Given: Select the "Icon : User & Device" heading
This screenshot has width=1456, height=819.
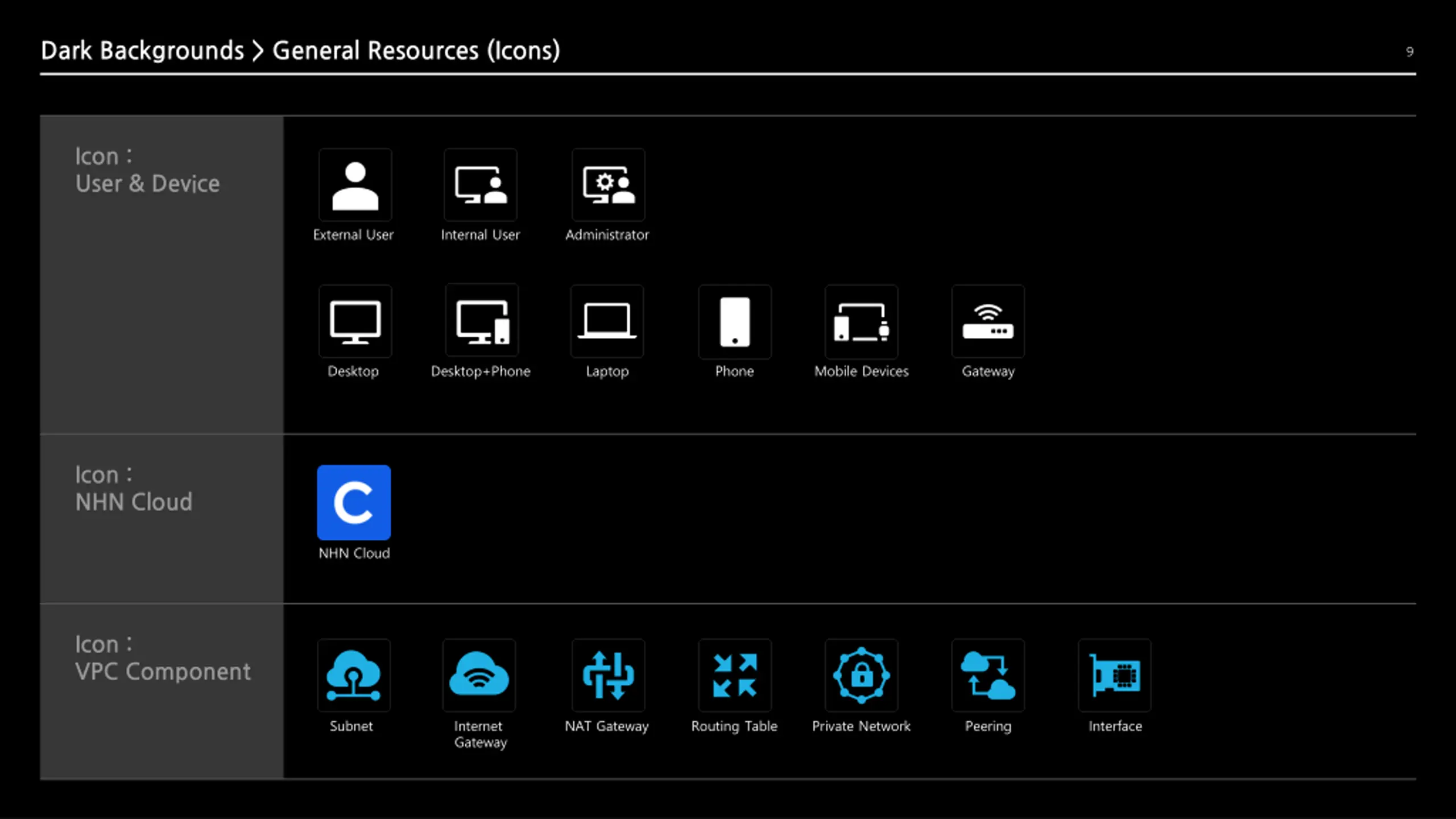Looking at the screenshot, I should click(x=147, y=170).
